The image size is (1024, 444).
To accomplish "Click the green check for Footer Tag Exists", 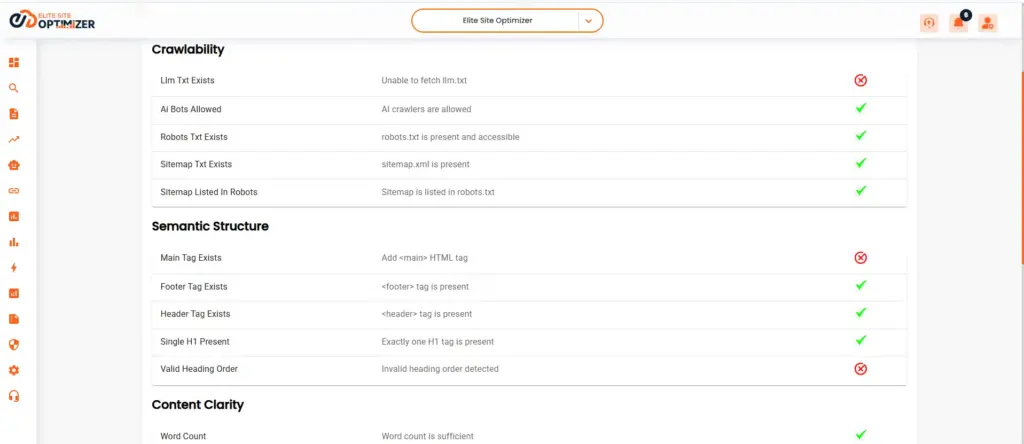I will [861, 285].
